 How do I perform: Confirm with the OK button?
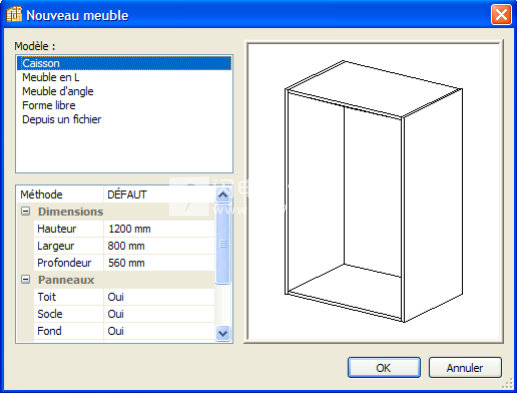click(384, 368)
